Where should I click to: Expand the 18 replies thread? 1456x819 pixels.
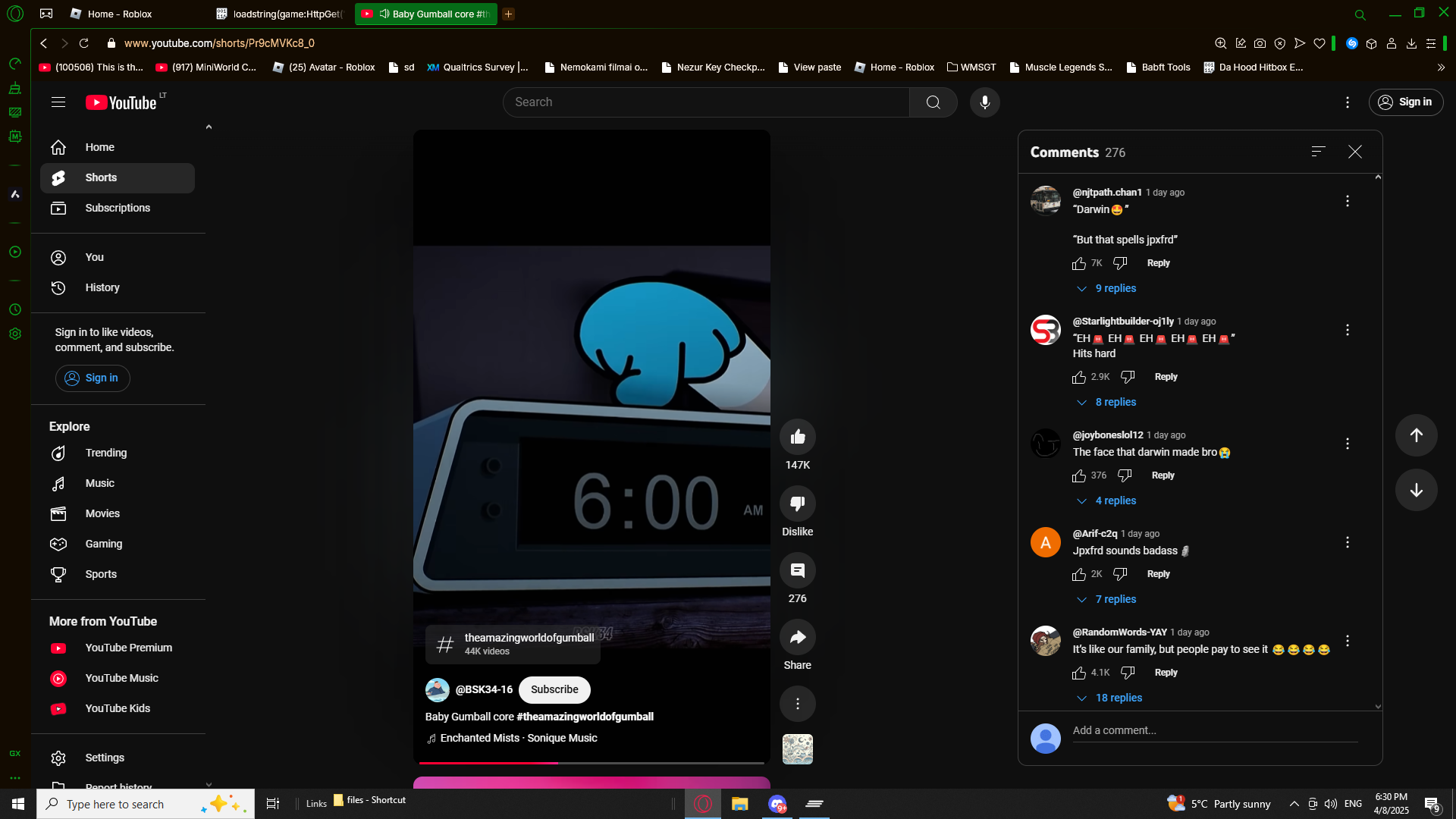click(1118, 698)
